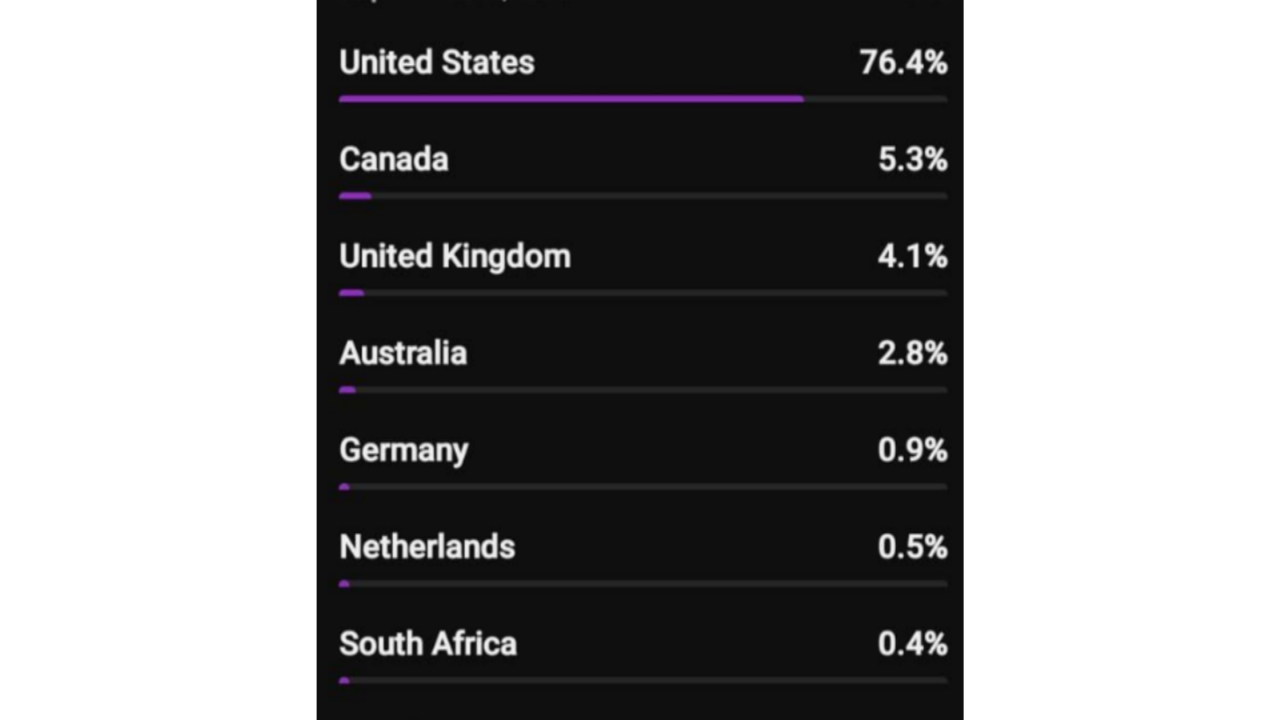Select the Netherlands country label
Viewport: 1280px width, 720px height.
[x=427, y=547]
